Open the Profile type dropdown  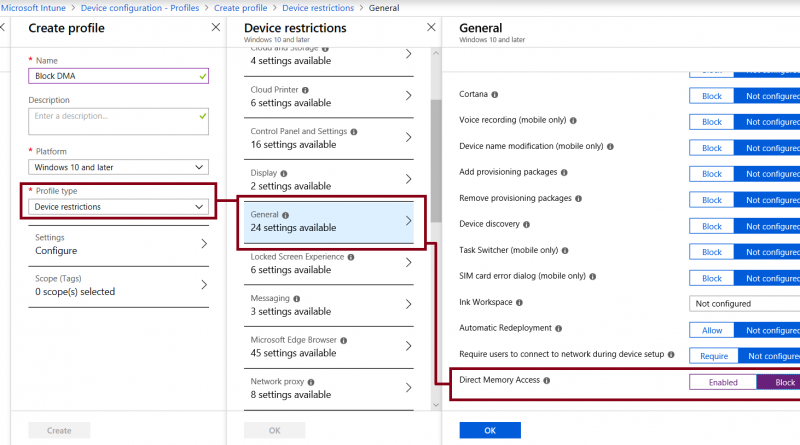(118, 207)
